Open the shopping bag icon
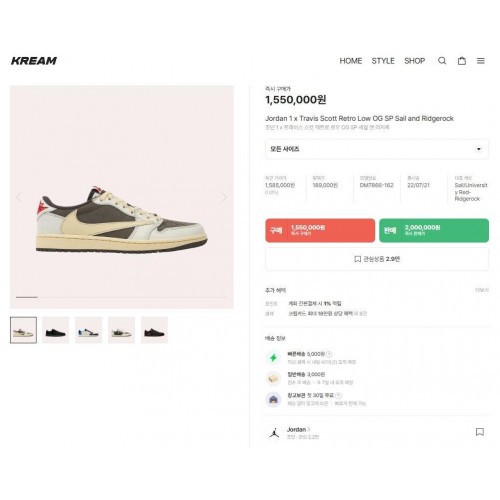The image size is (500, 500). click(462, 61)
